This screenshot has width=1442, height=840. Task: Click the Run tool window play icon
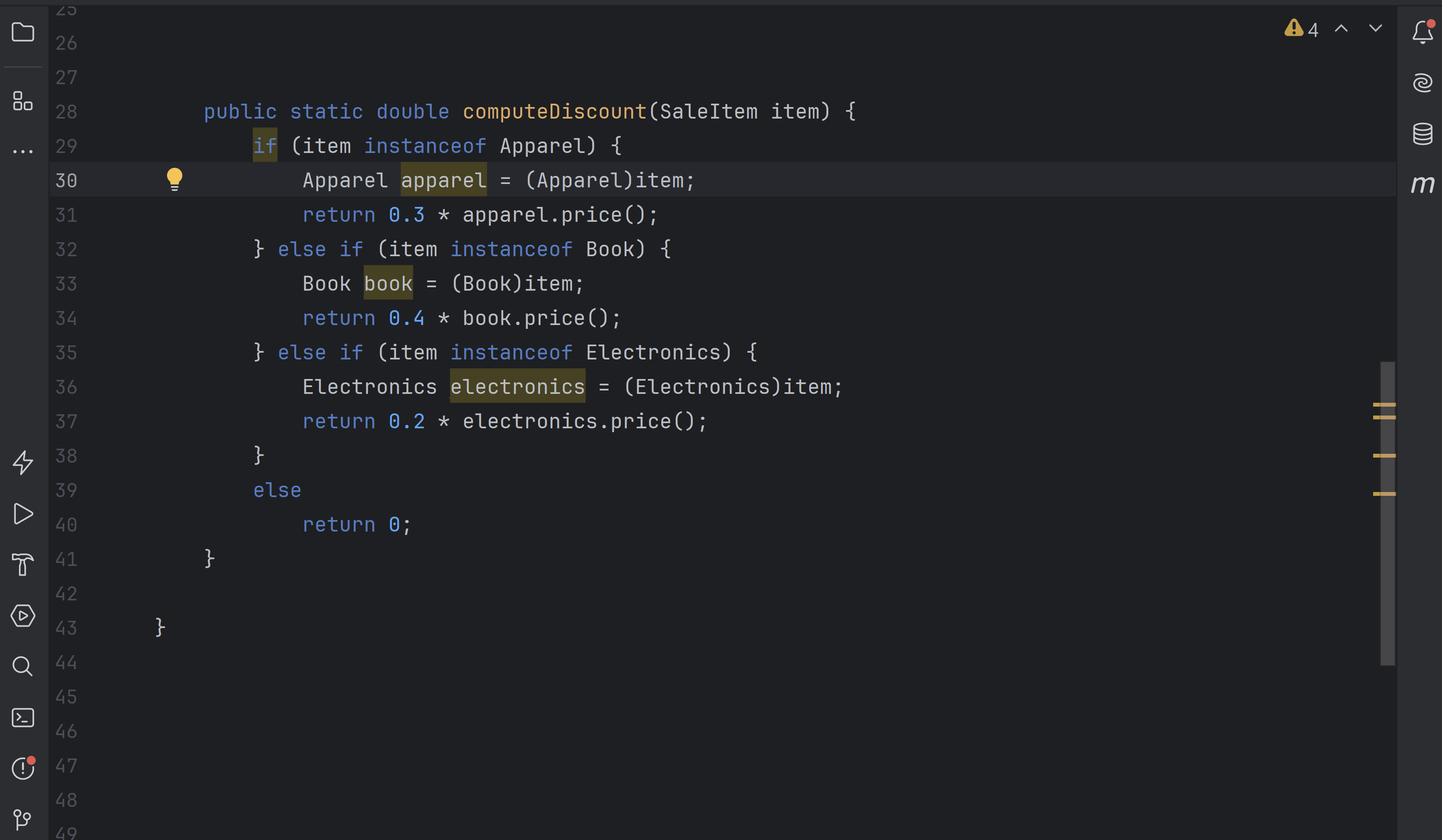(23, 513)
